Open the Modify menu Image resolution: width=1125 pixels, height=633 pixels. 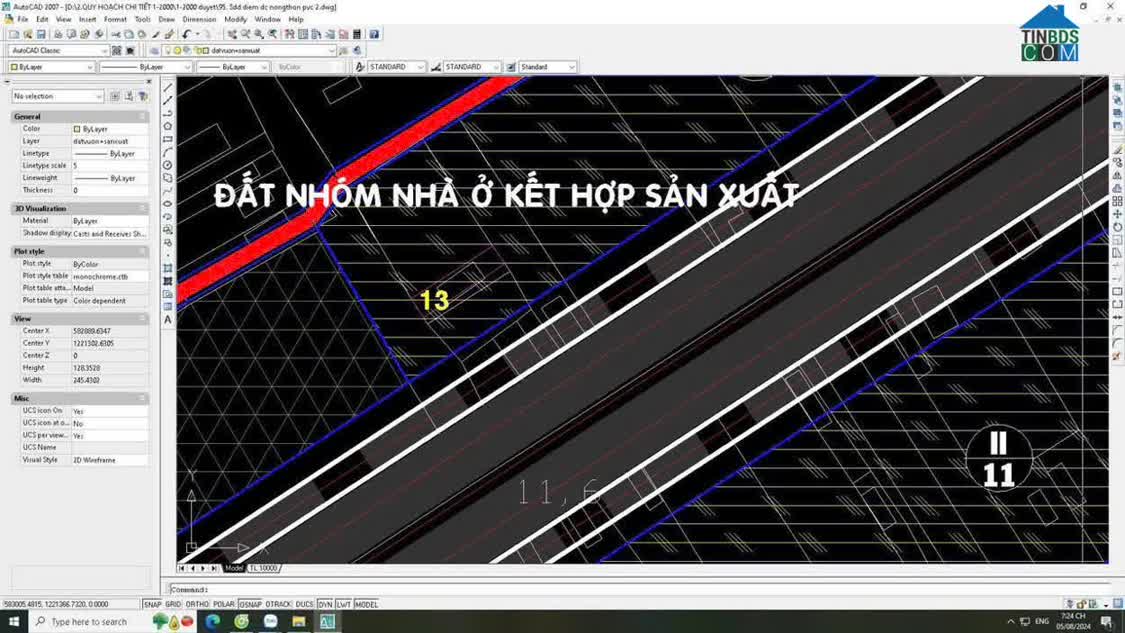pos(235,19)
